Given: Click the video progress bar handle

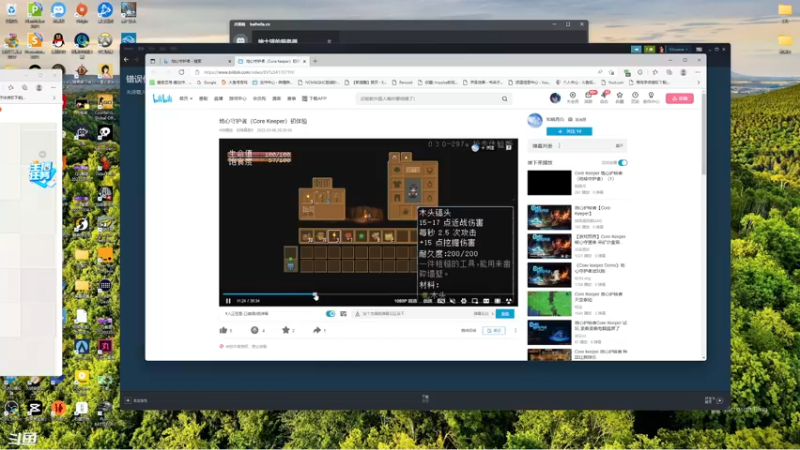Looking at the screenshot, I should (315, 295).
